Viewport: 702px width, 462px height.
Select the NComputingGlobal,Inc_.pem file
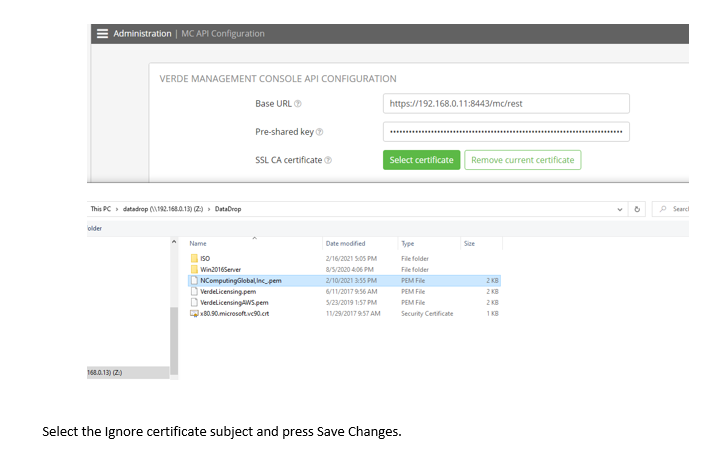240,281
